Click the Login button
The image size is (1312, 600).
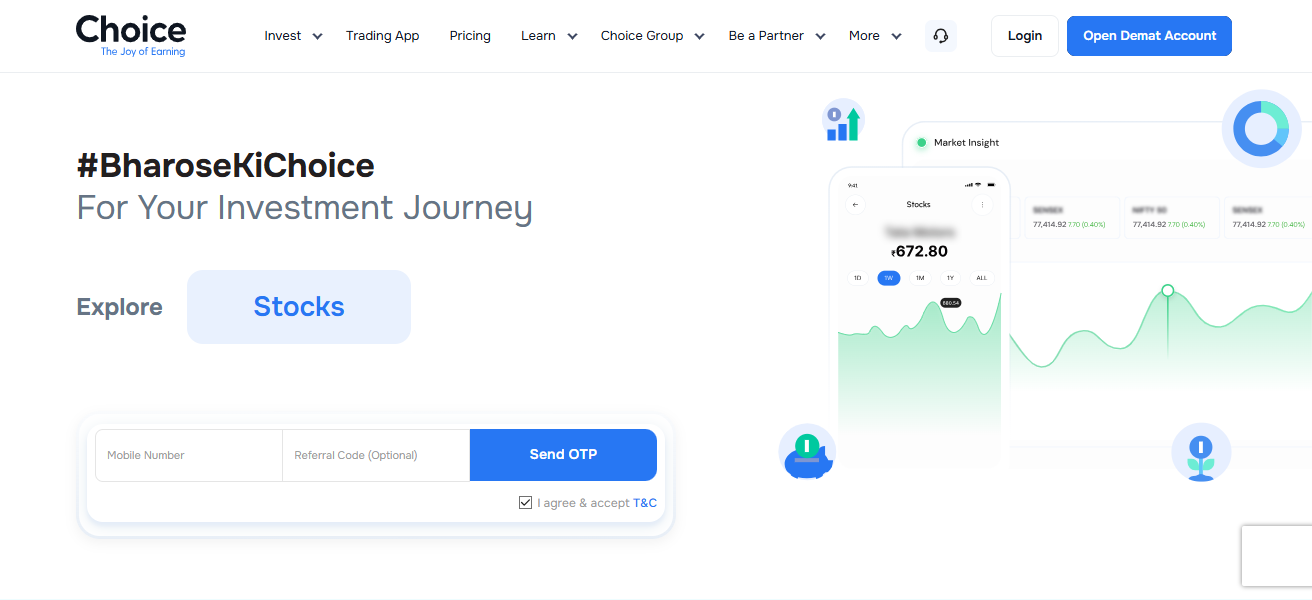[x=1025, y=36]
